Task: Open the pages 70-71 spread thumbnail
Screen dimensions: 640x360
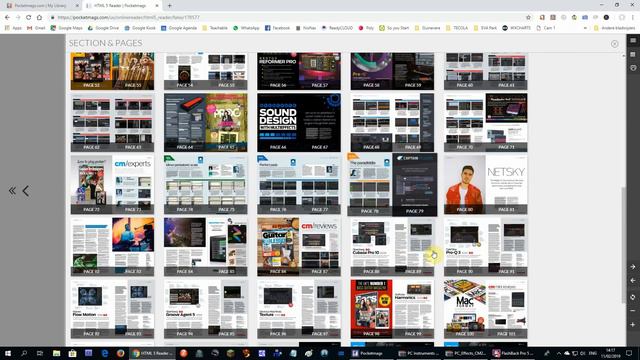Action: pyautogui.click(x=486, y=122)
